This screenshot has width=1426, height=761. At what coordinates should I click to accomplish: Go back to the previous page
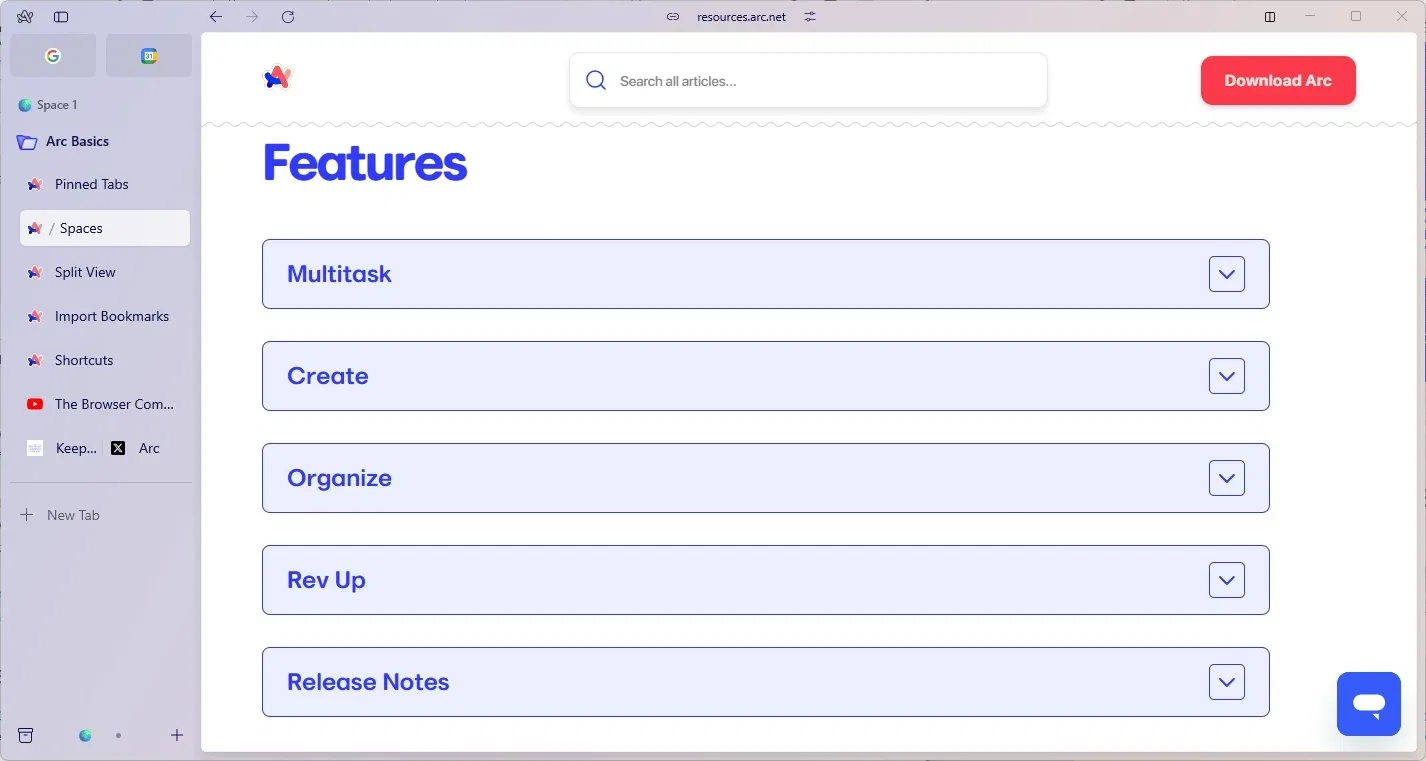[x=216, y=17]
